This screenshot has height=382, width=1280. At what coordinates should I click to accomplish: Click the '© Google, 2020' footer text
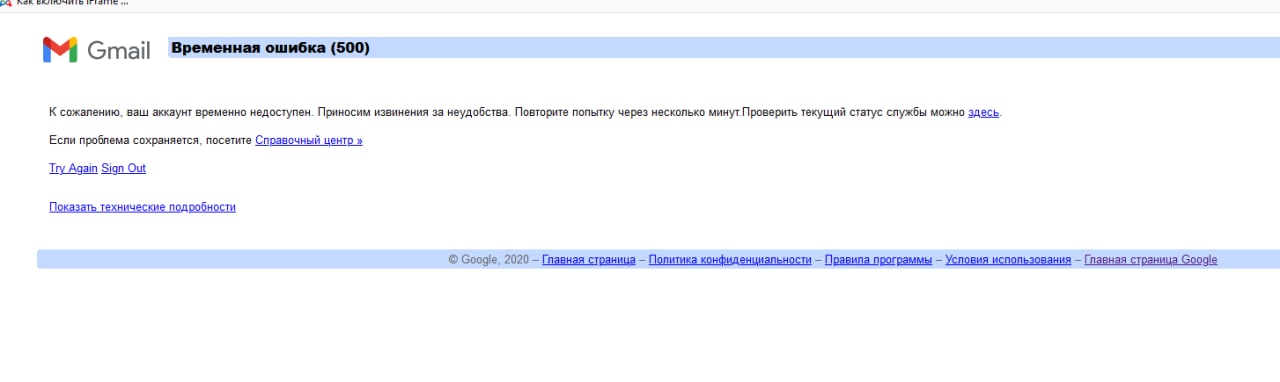point(488,260)
